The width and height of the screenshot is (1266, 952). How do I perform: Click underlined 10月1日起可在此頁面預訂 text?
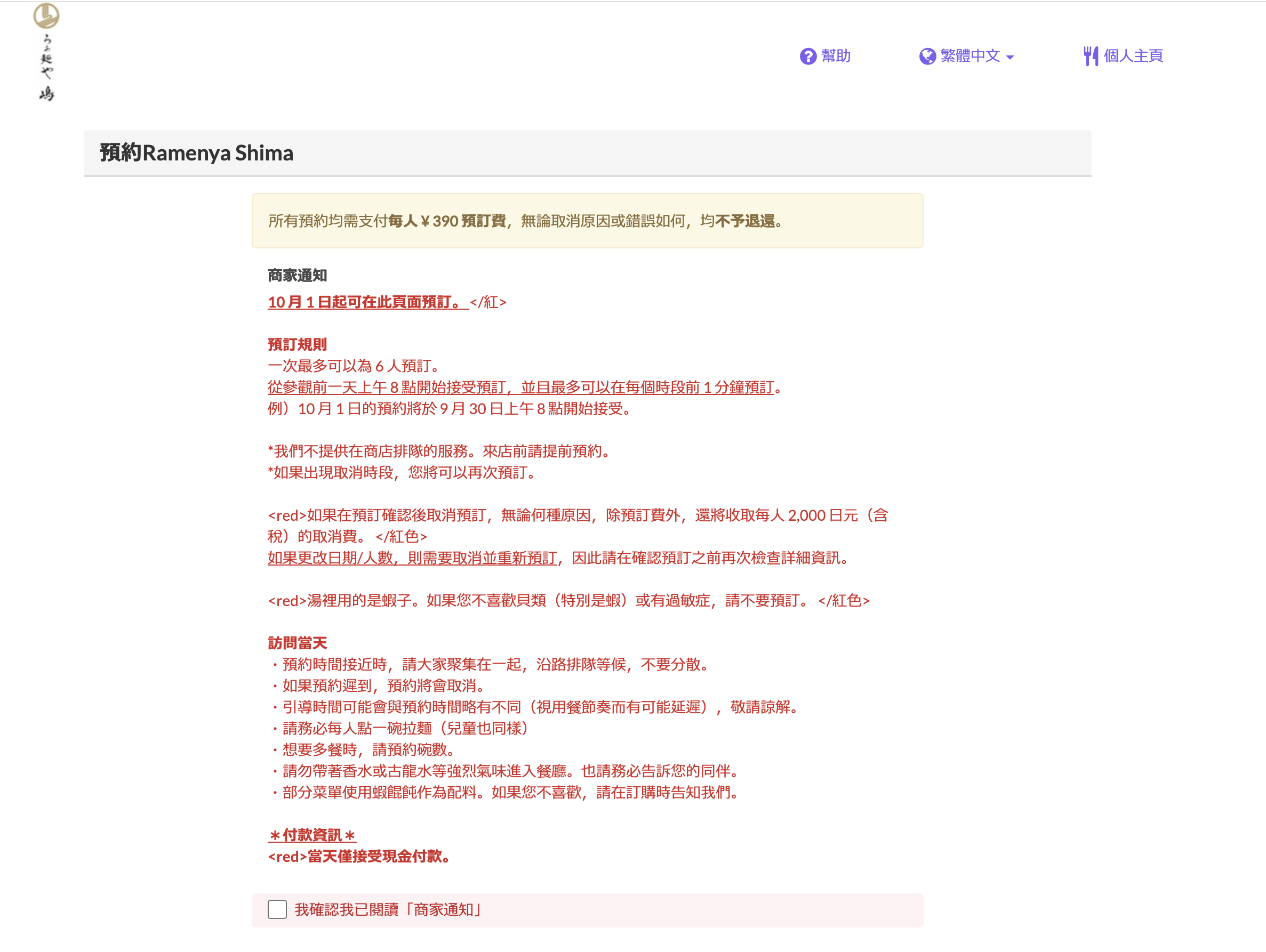pos(368,302)
